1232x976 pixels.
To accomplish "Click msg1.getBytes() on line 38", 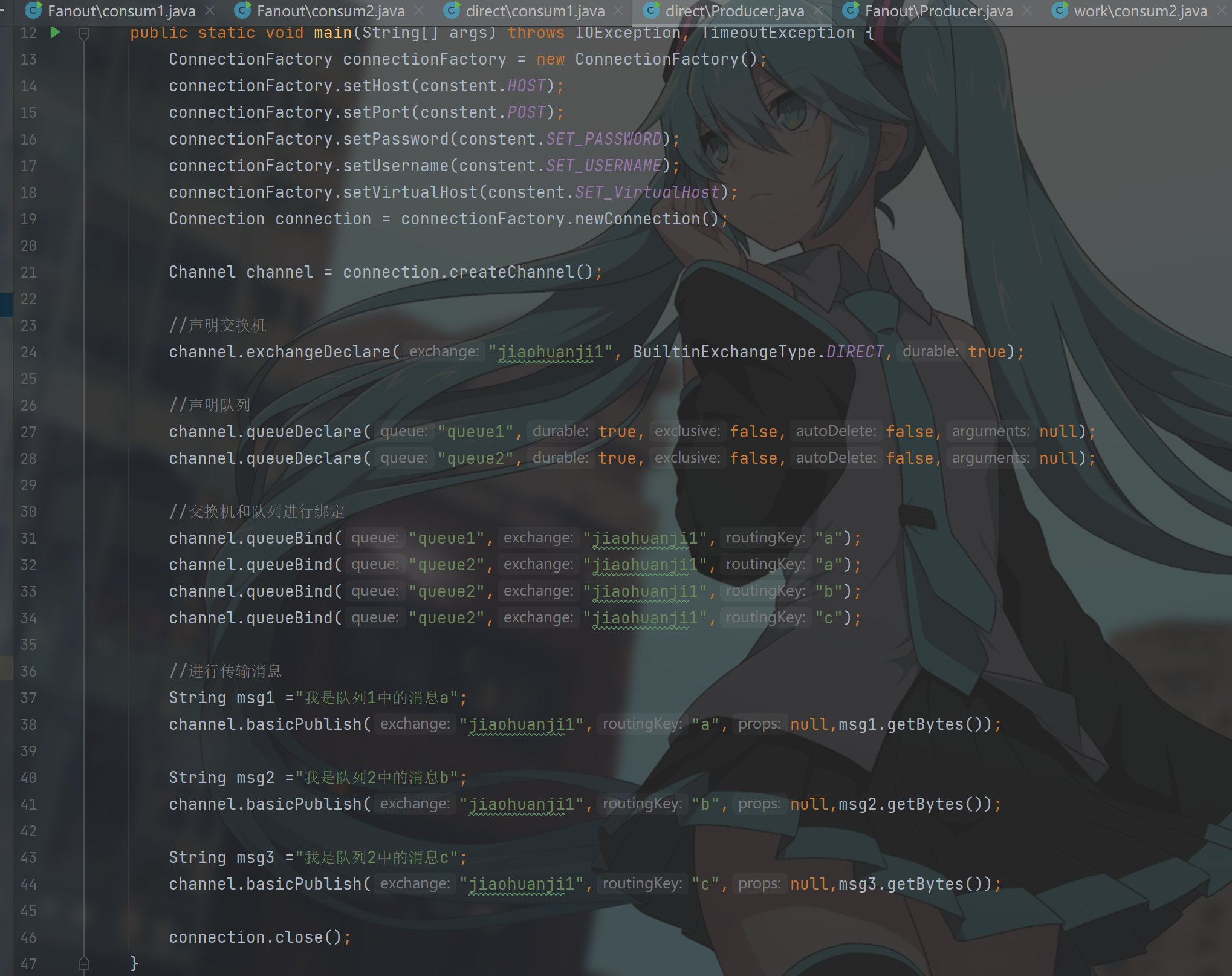I will click(x=911, y=724).
